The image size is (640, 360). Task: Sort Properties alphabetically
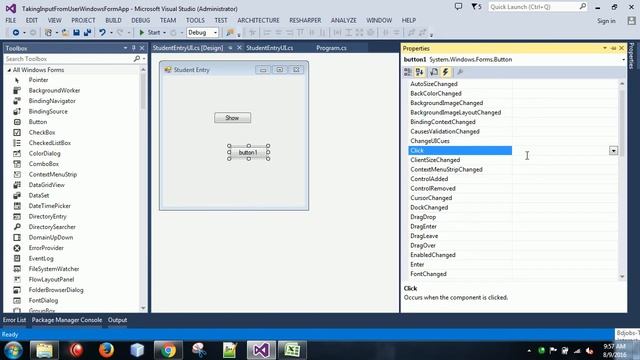coord(420,72)
